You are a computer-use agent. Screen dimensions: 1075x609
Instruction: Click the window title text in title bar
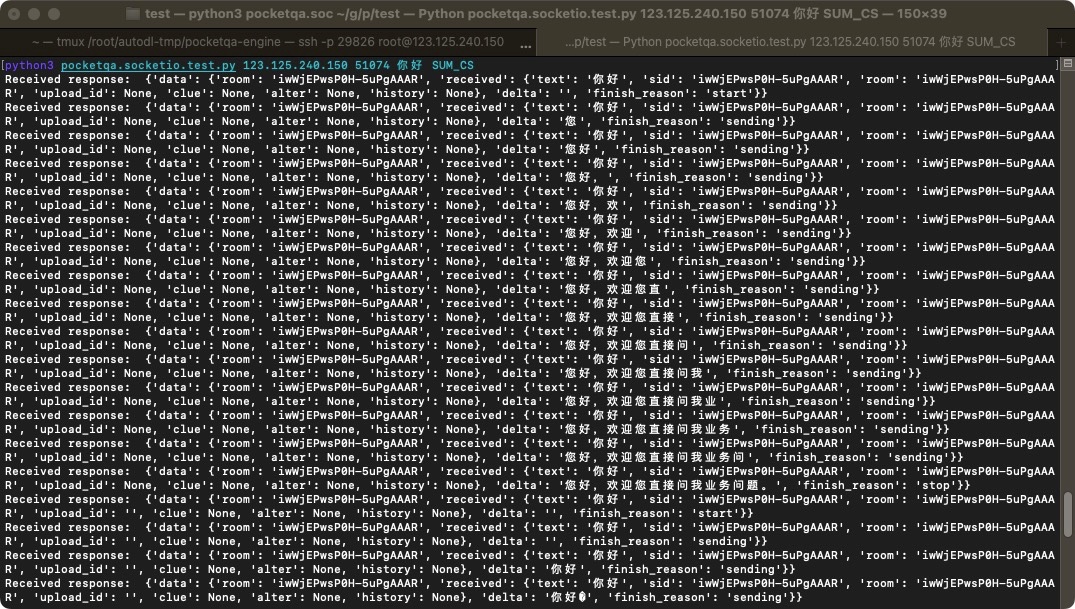545,14
